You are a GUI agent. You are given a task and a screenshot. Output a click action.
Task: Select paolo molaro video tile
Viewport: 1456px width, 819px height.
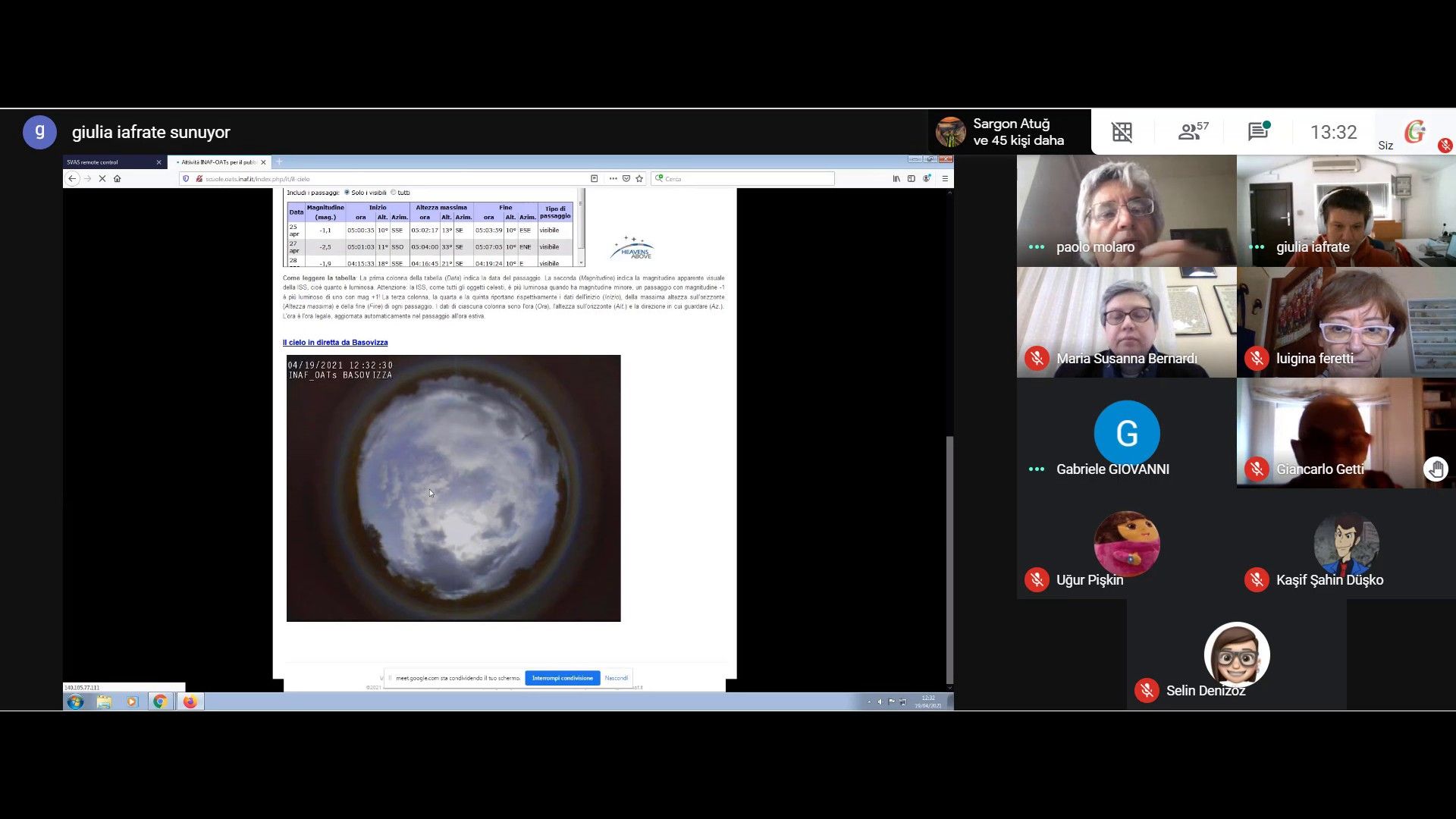(x=1126, y=211)
